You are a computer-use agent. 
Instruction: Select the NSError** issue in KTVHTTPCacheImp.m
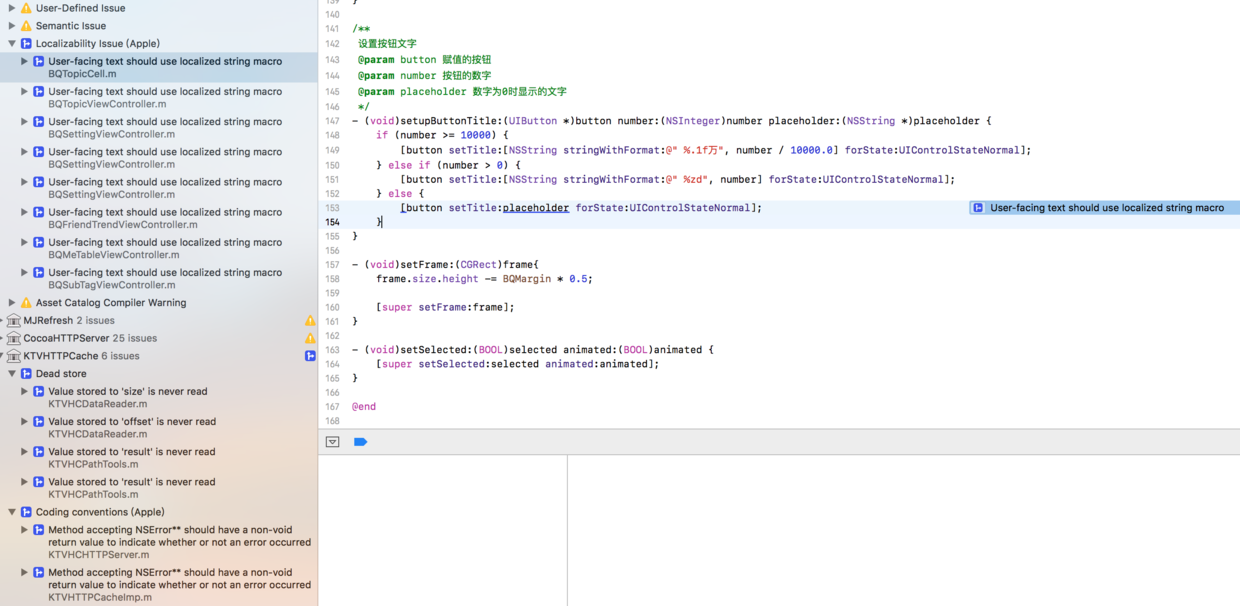pyautogui.click(x=159, y=585)
